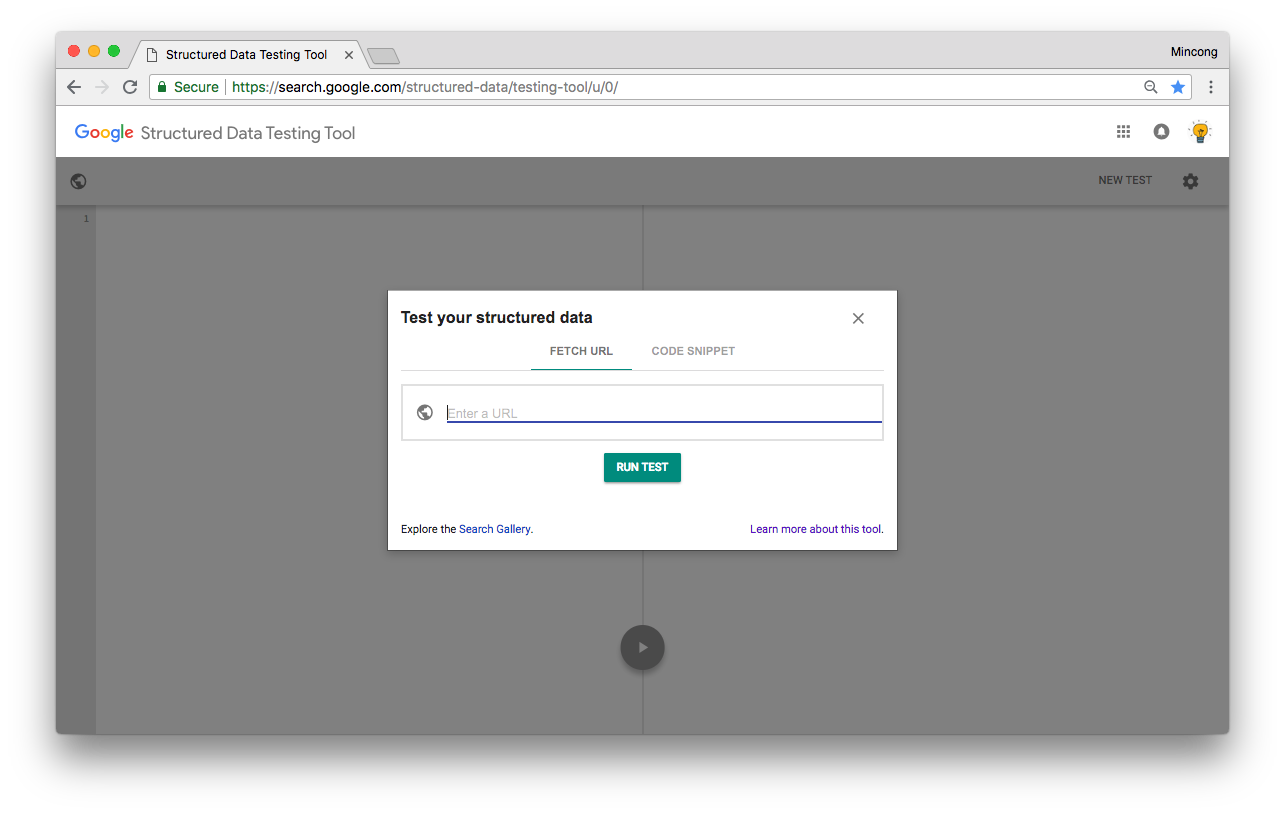This screenshot has height=814, width=1285.
Task: Click the macOS red close window button
Action: click(74, 51)
